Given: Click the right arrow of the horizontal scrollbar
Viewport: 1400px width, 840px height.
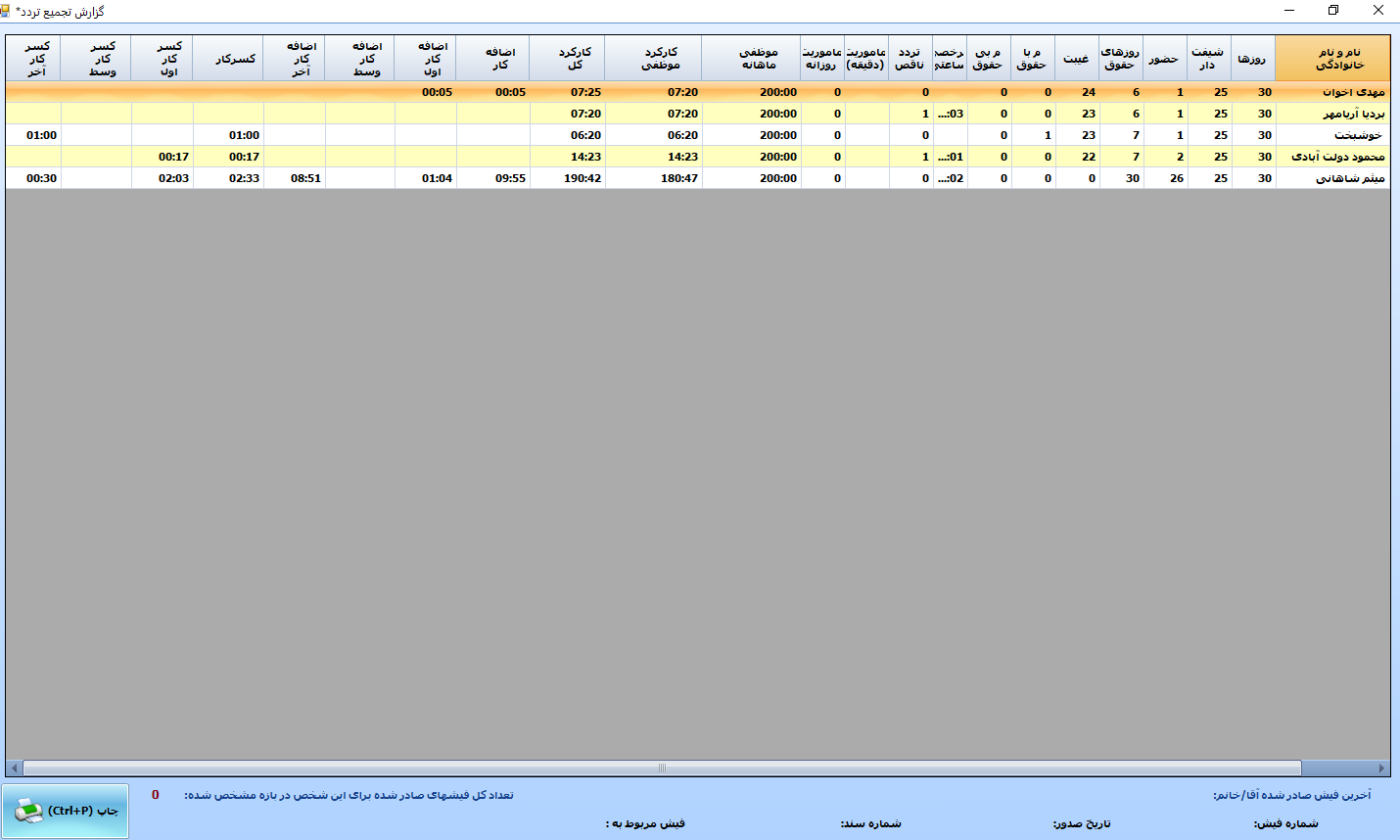Looking at the screenshot, I should tap(1381, 769).
